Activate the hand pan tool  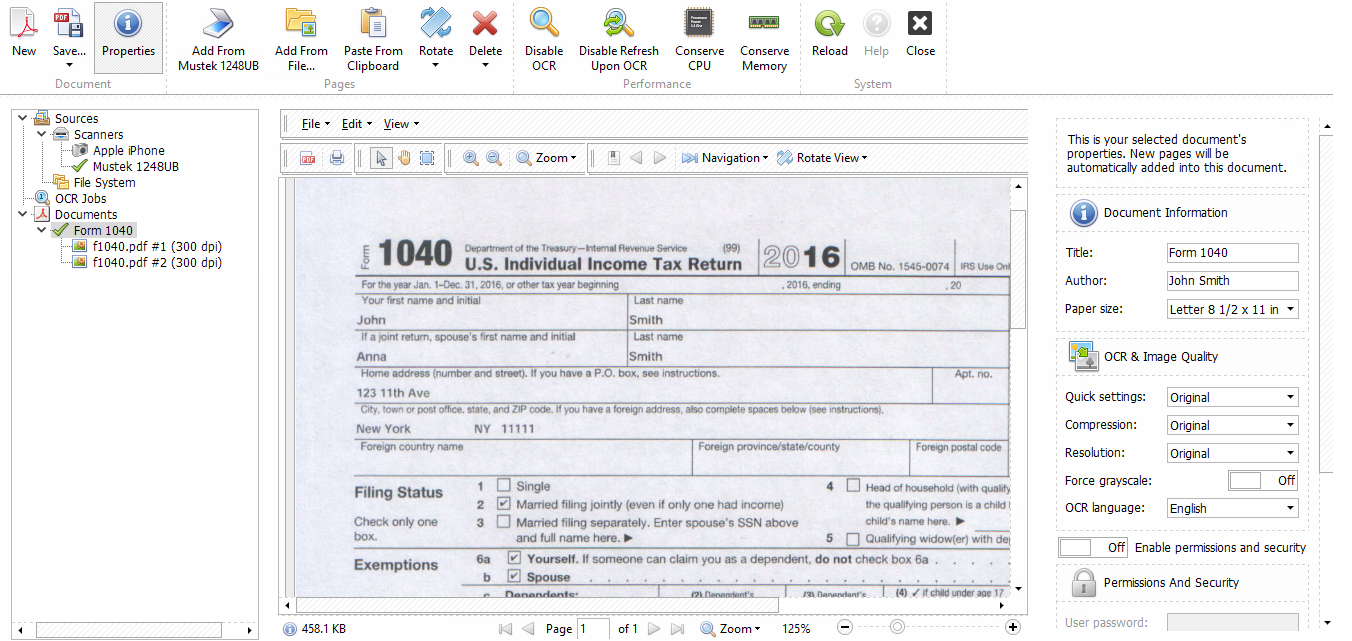click(405, 158)
